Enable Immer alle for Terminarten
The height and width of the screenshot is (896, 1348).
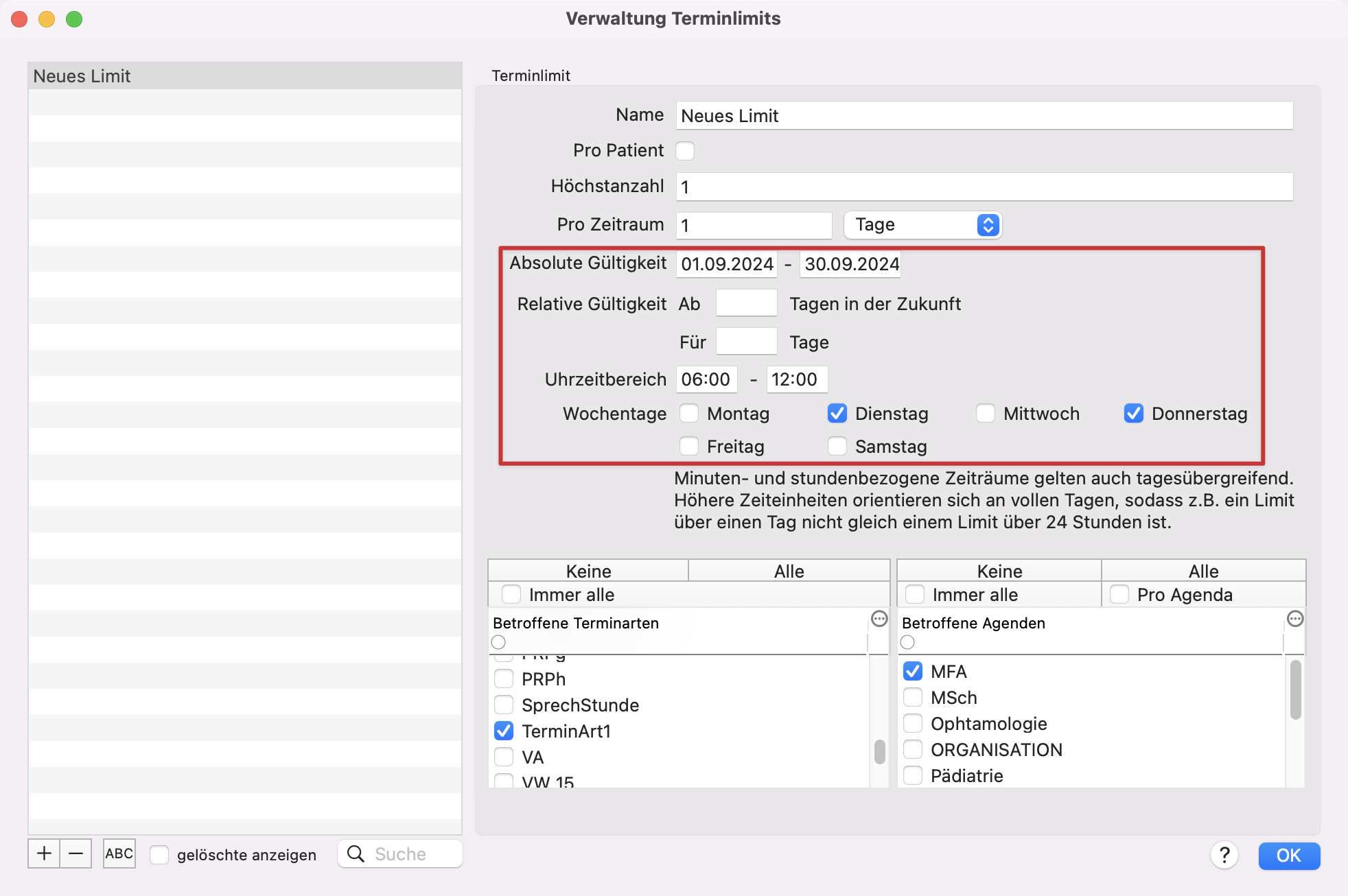click(x=511, y=594)
